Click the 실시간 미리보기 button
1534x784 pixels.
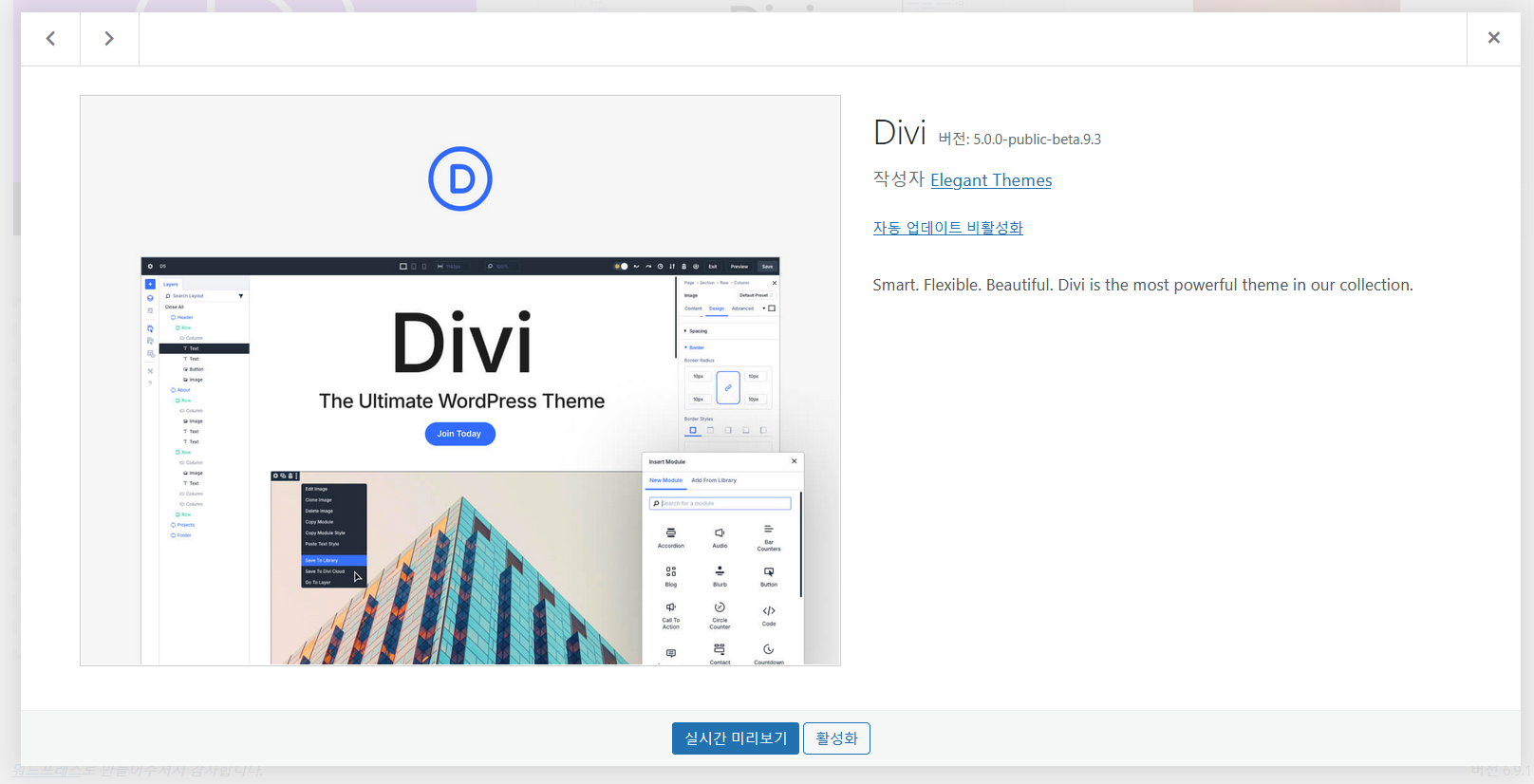736,738
